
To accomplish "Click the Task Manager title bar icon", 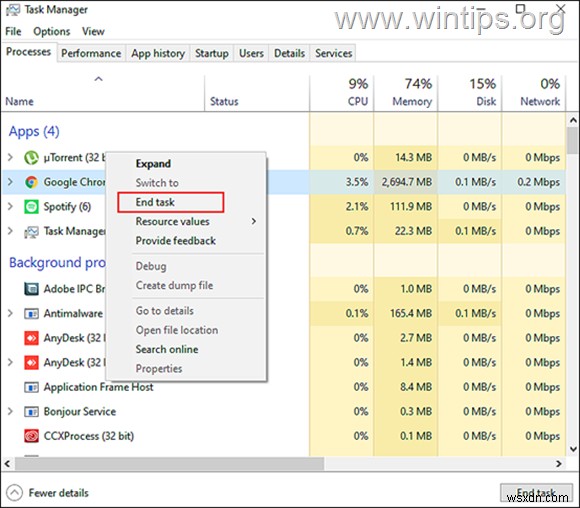I will tap(13, 10).
